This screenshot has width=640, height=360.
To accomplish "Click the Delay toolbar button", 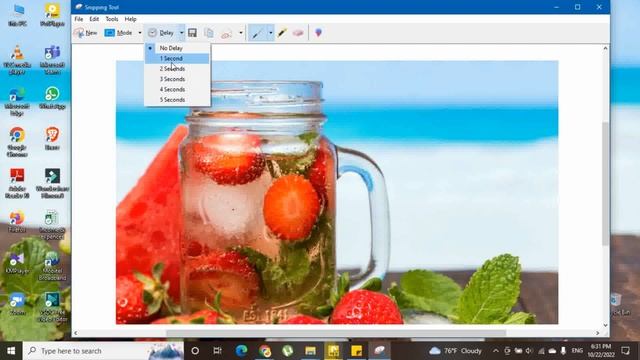I will tap(161, 33).
